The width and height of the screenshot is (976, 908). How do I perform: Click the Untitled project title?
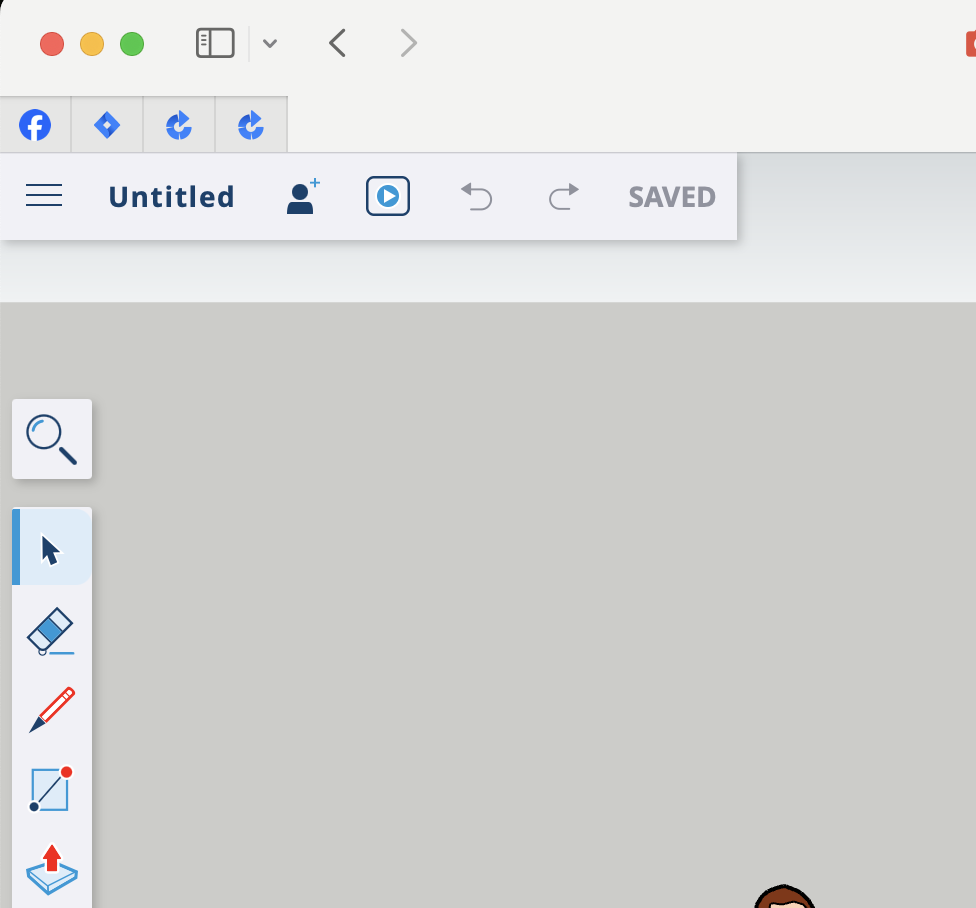(171, 197)
